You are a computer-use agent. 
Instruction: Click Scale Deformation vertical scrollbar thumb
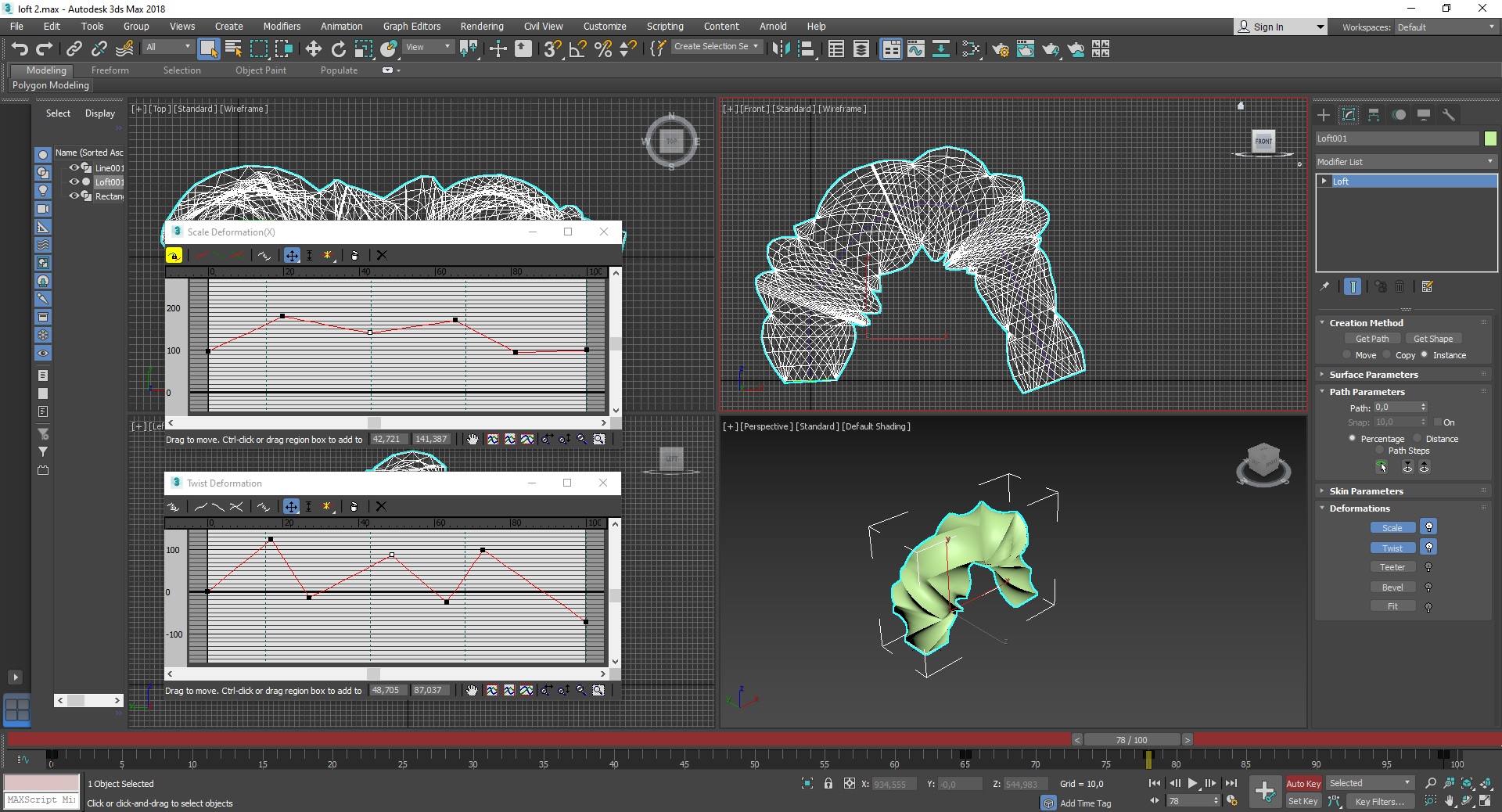[x=616, y=343]
